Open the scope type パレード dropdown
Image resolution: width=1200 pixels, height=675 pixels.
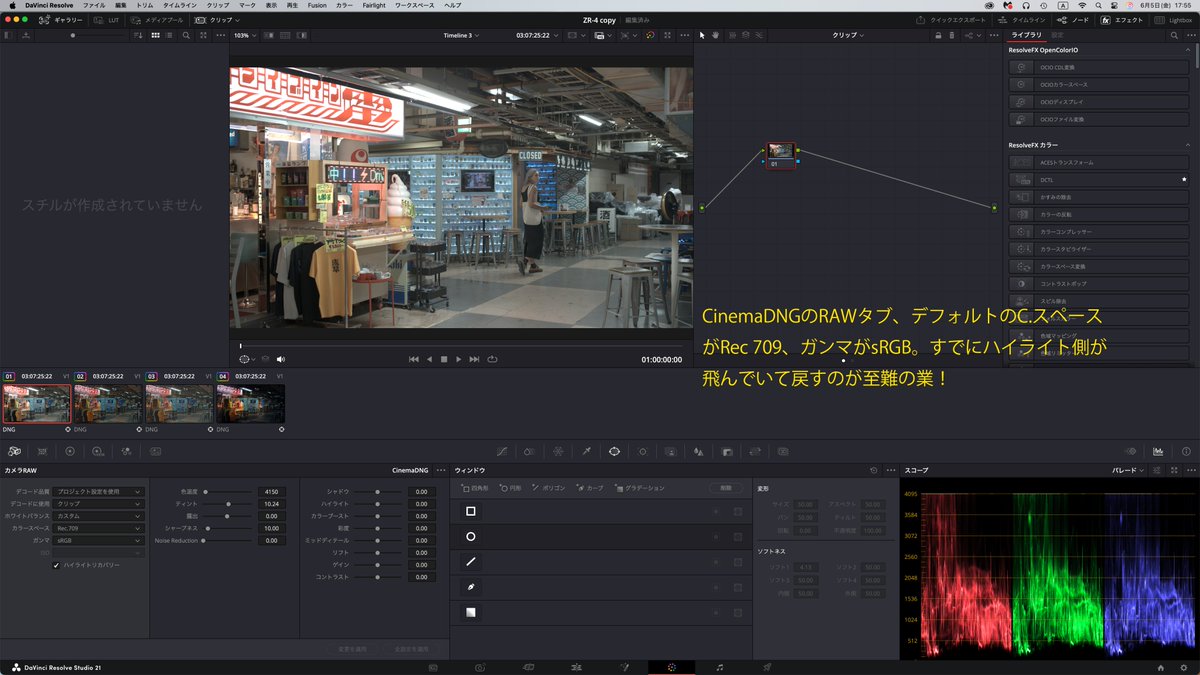(x=1129, y=470)
